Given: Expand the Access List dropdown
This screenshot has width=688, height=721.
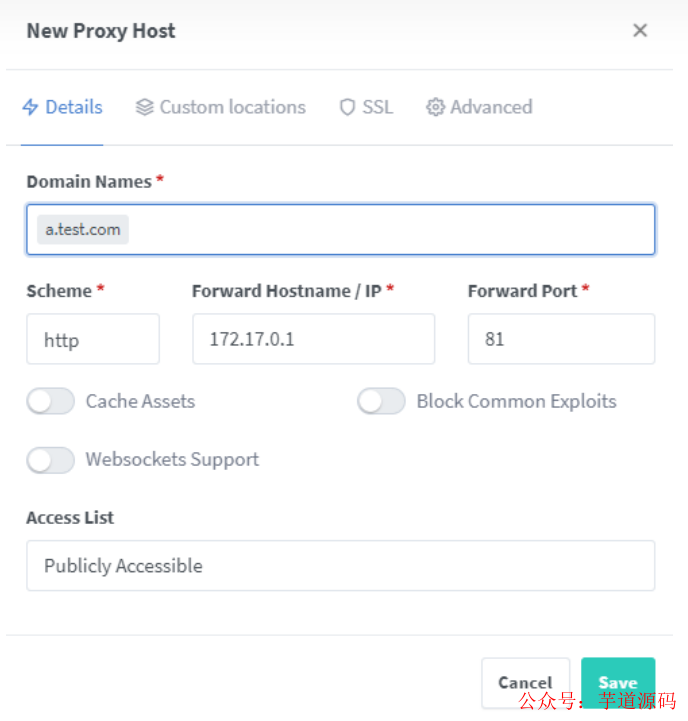Looking at the screenshot, I should (340, 566).
